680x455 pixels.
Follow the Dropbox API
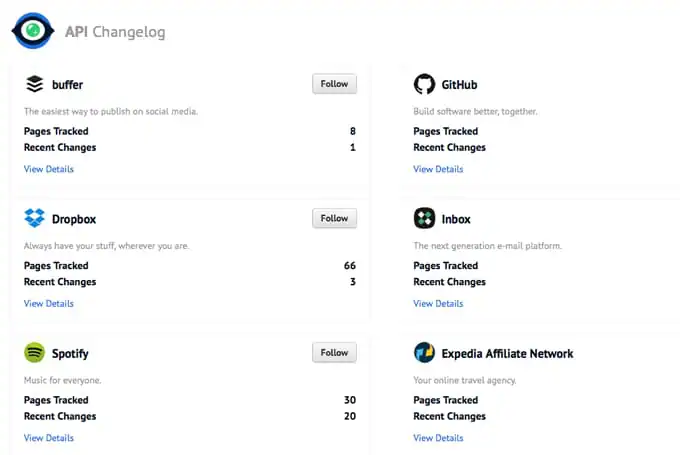pos(334,218)
